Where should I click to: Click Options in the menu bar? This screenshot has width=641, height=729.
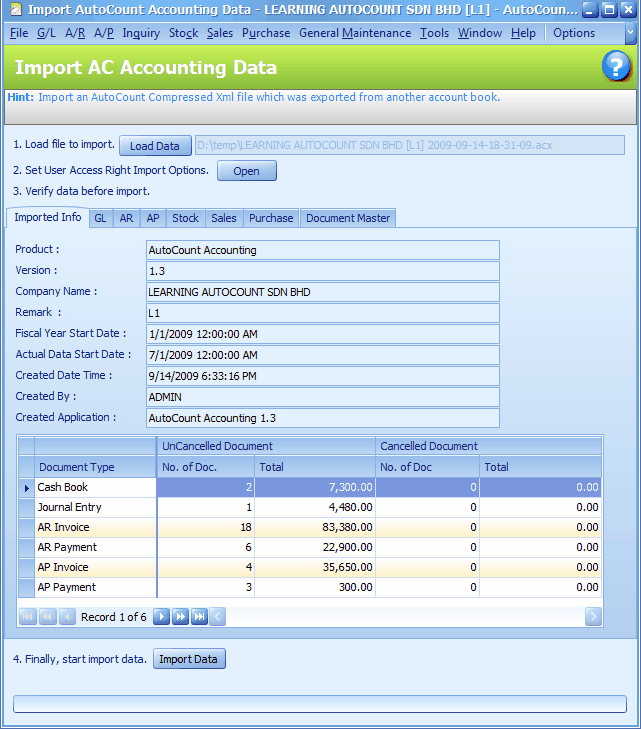(x=574, y=33)
